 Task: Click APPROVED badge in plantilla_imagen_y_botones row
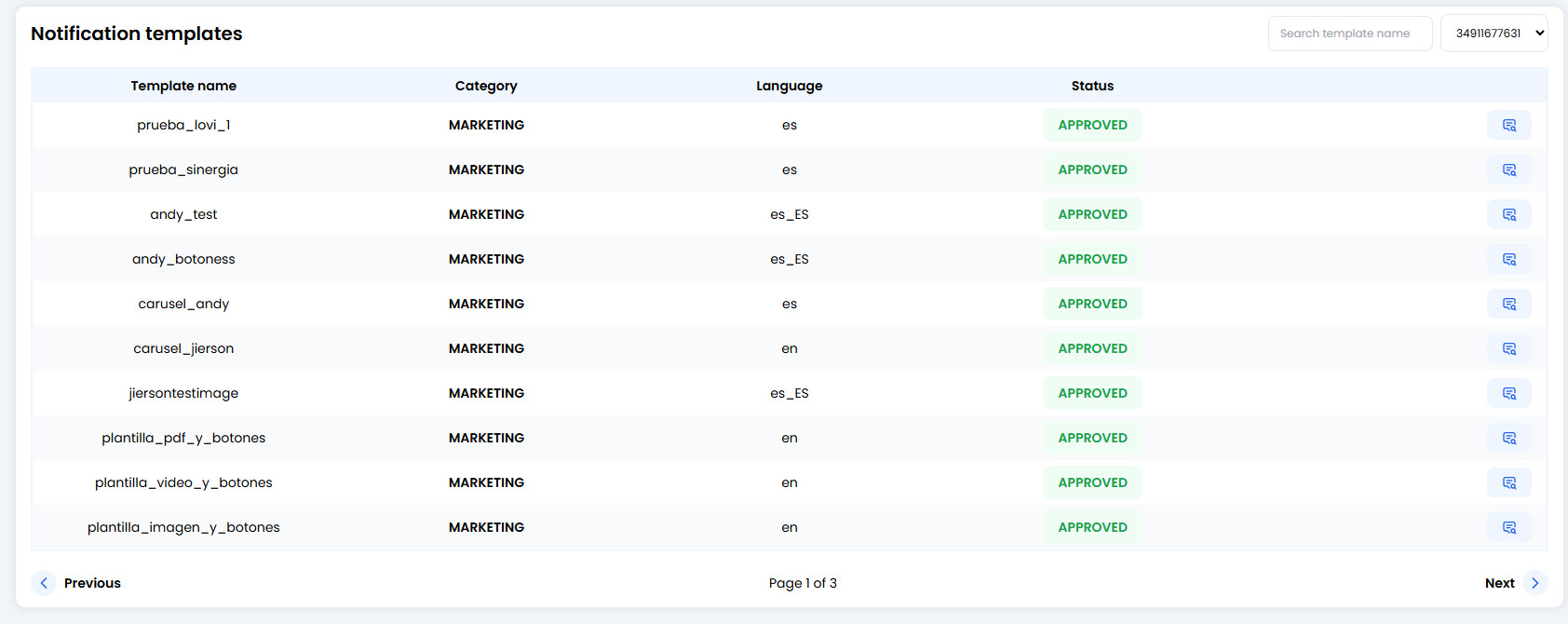point(1092,527)
